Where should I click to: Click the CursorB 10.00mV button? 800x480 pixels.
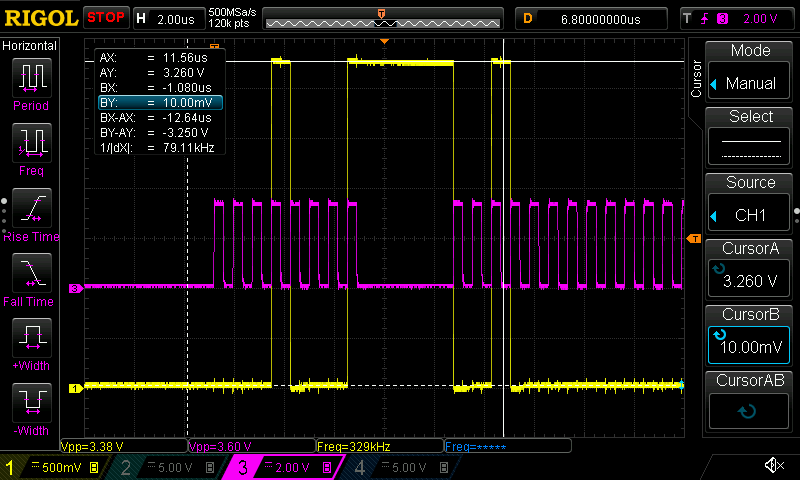point(748,335)
